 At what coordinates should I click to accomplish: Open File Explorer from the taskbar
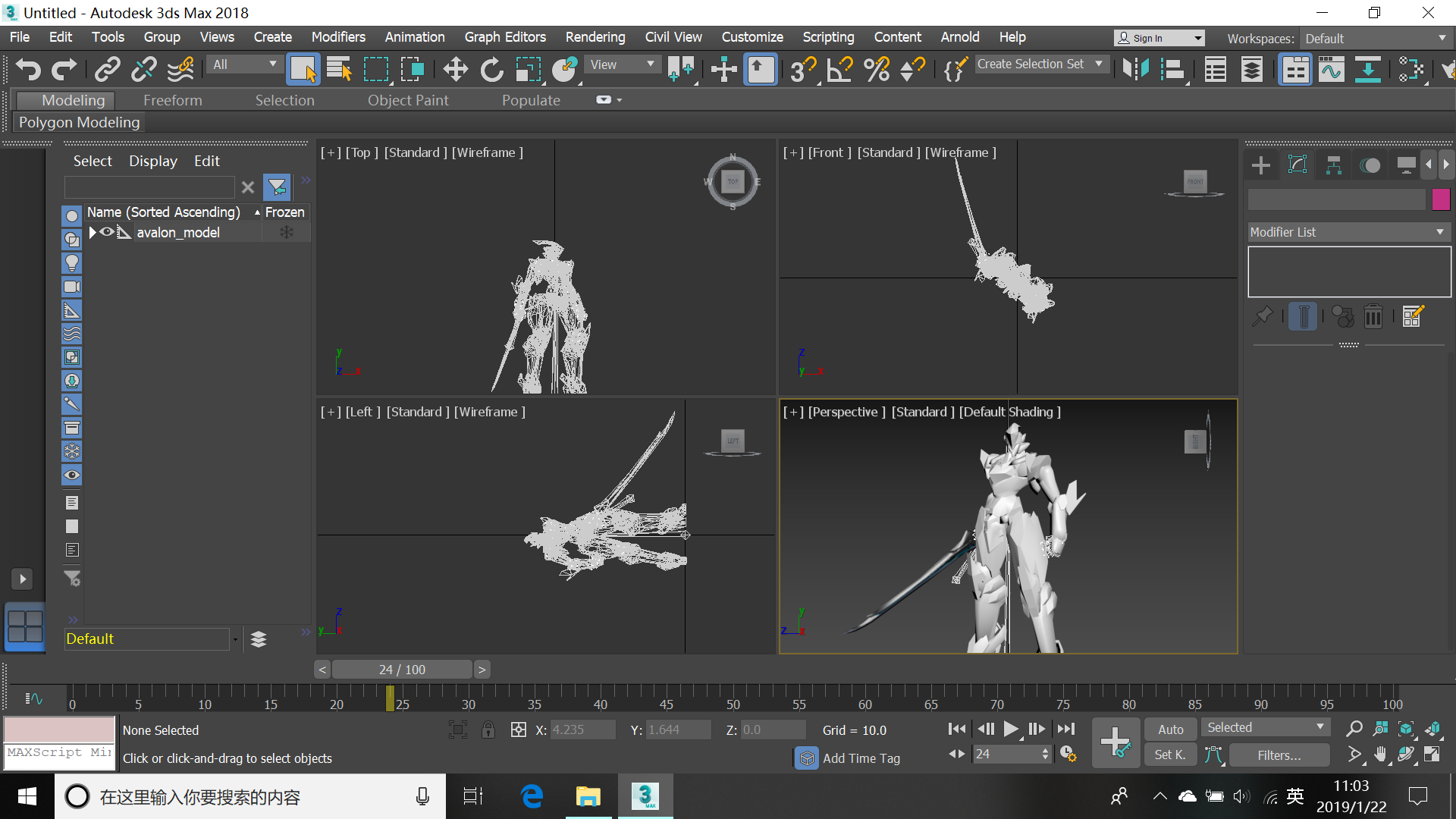coord(588,796)
